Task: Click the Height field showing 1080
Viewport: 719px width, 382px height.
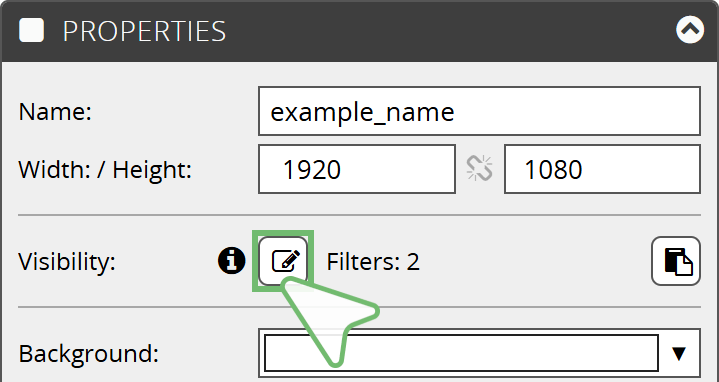Action: 603,169
